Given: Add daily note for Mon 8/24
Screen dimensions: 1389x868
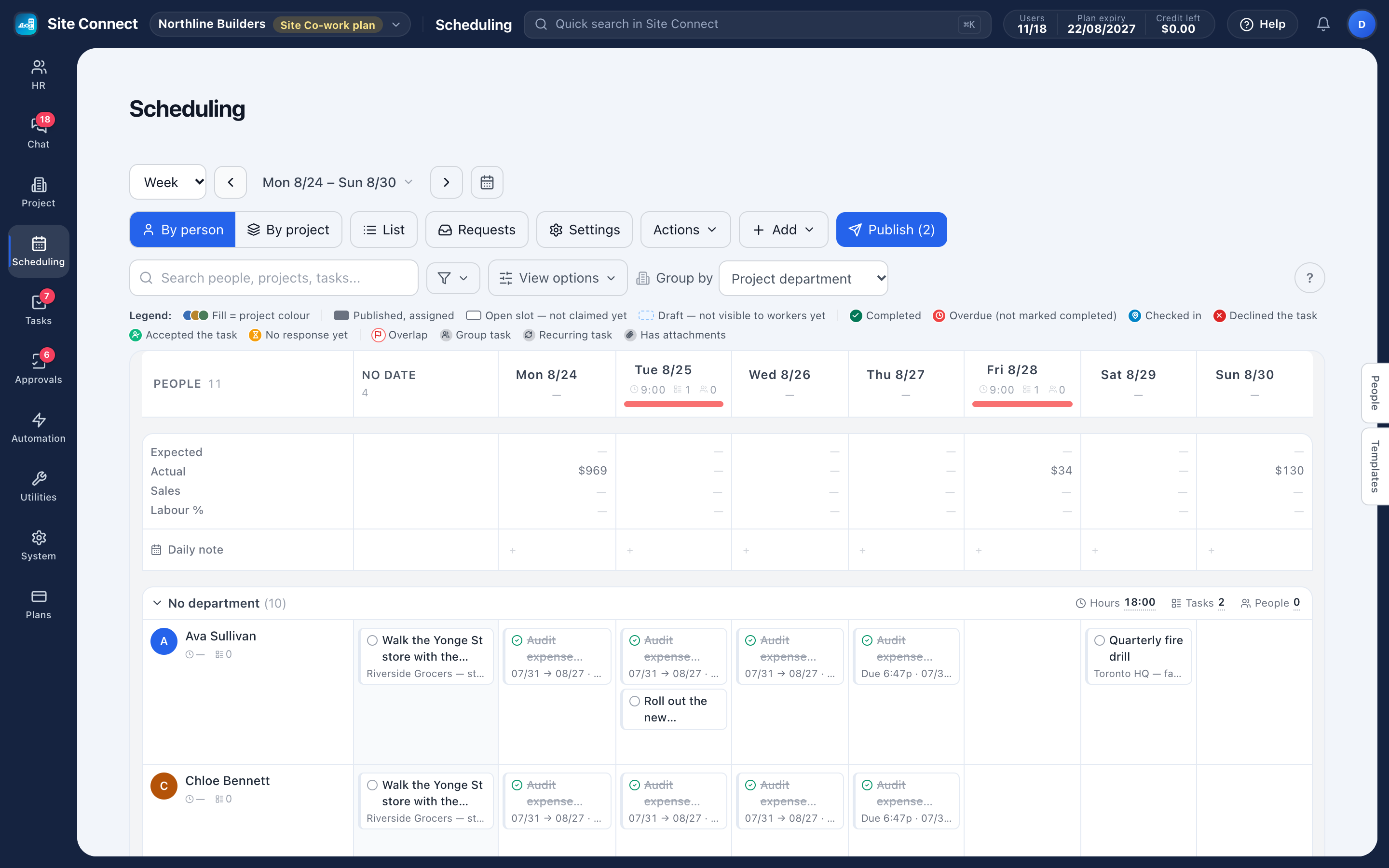Looking at the screenshot, I should pyautogui.click(x=513, y=551).
